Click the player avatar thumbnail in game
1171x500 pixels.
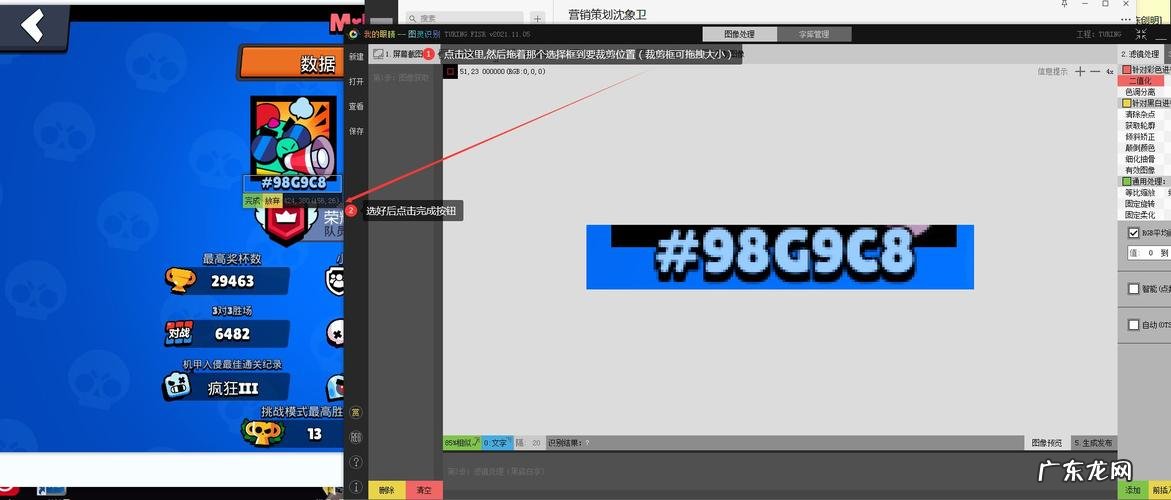[x=293, y=136]
